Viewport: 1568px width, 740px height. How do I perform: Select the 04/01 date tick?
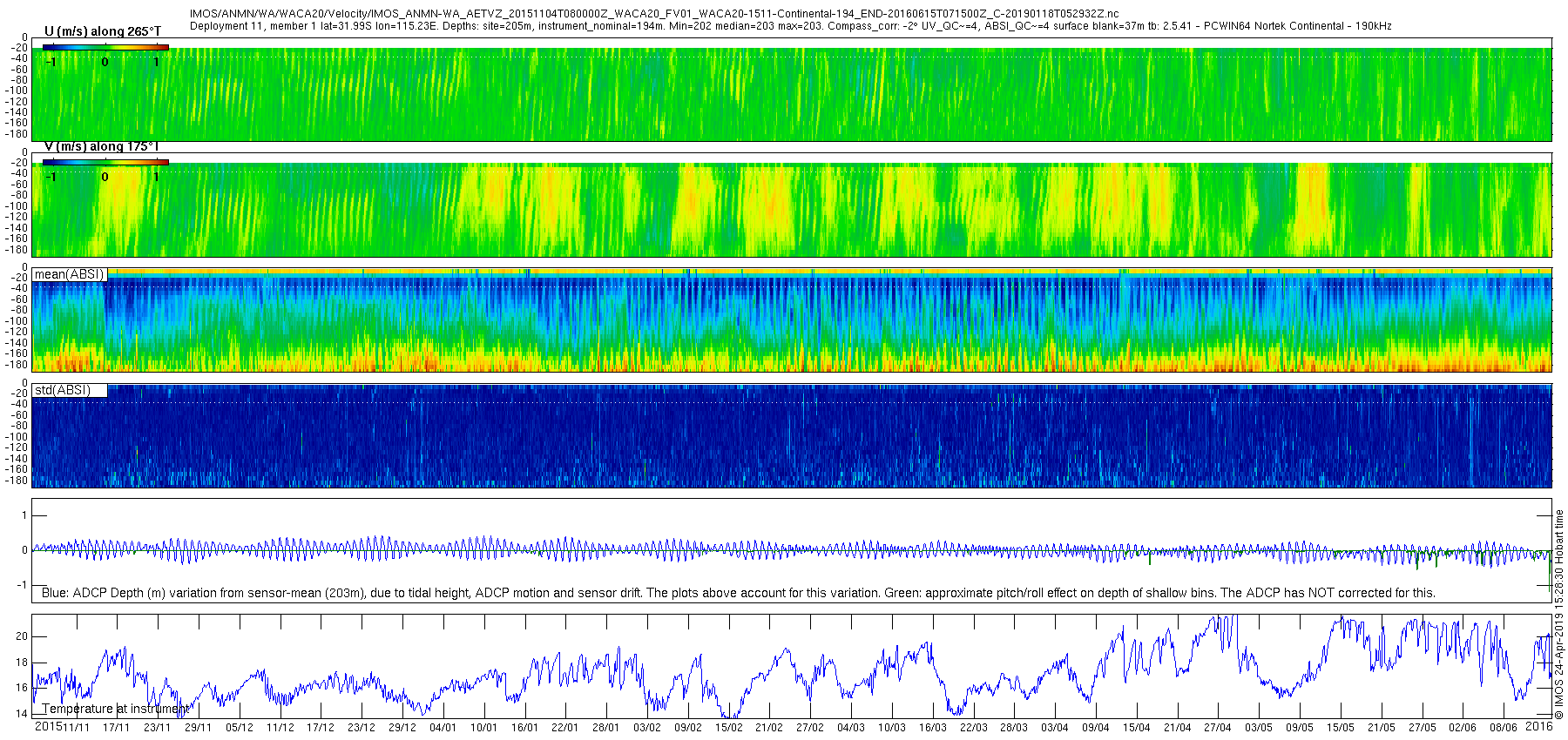(x=443, y=728)
